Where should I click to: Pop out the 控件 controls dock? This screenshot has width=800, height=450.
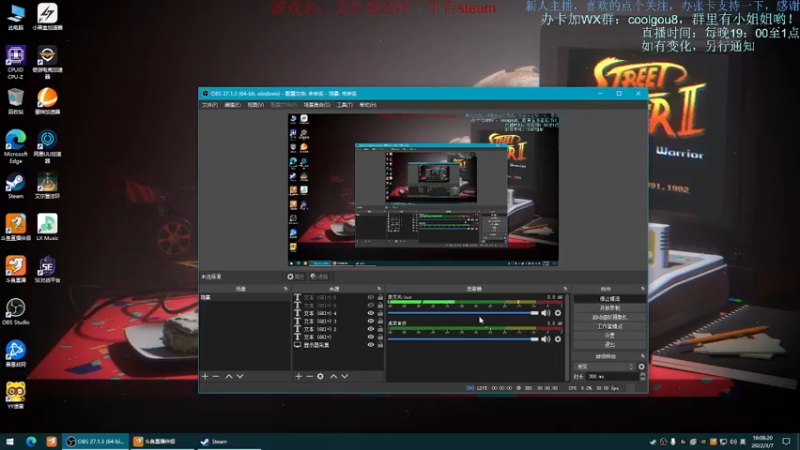coord(642,289)
